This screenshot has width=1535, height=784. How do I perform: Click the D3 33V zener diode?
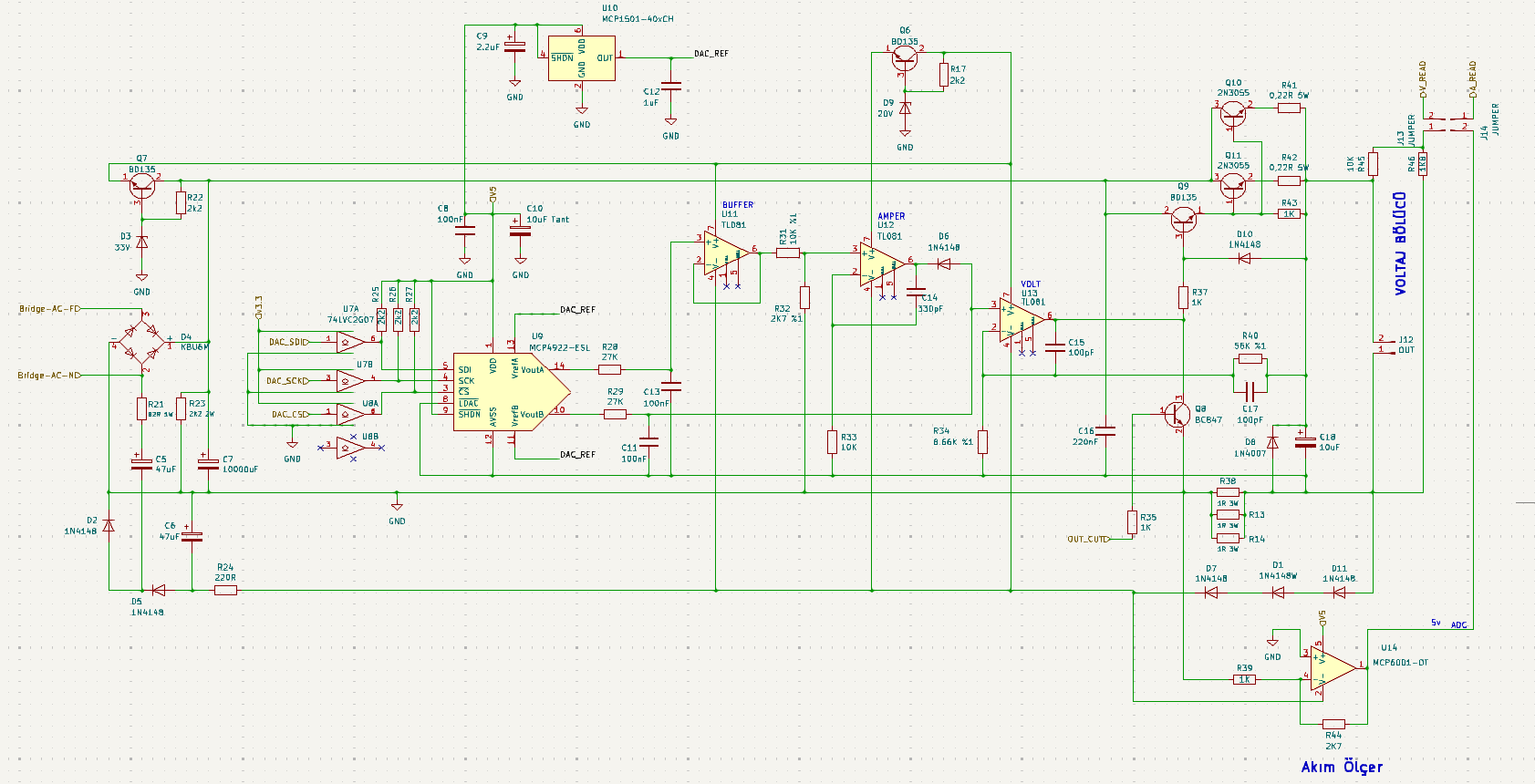pos(142,242)
